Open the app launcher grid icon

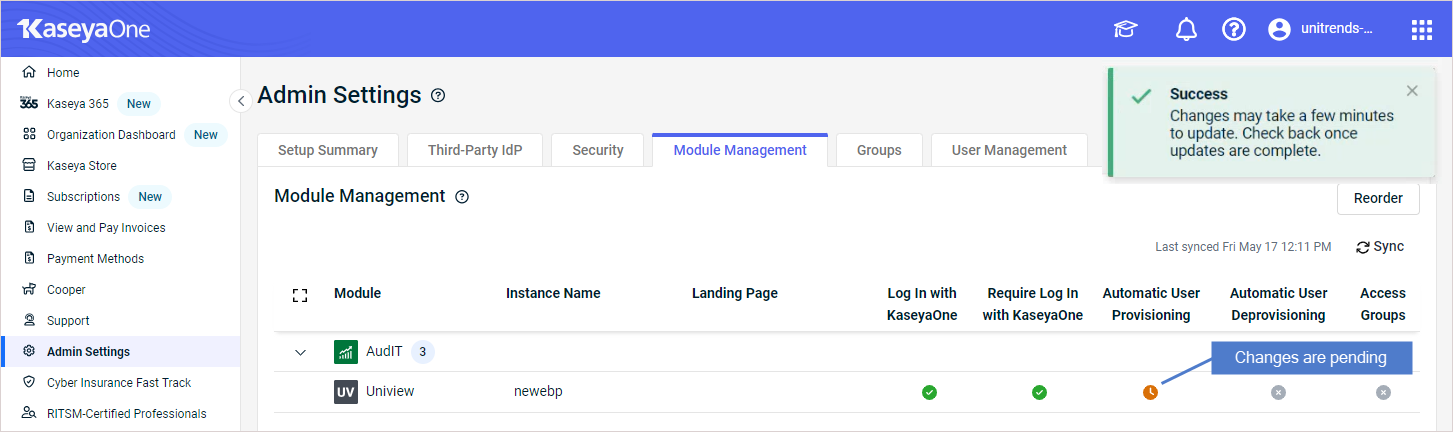click(1422, 30)
